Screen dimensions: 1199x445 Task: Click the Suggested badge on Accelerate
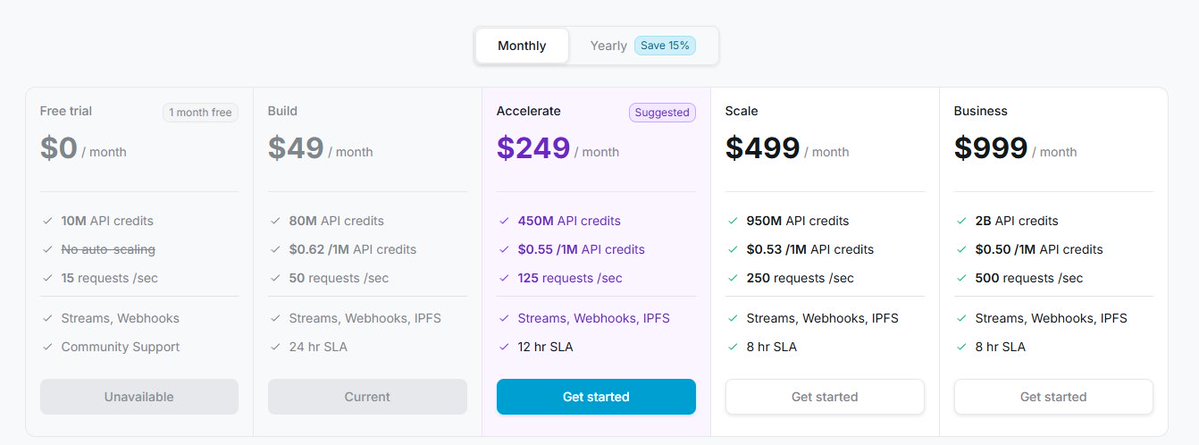pyautogui.click(x=662, y=112)
